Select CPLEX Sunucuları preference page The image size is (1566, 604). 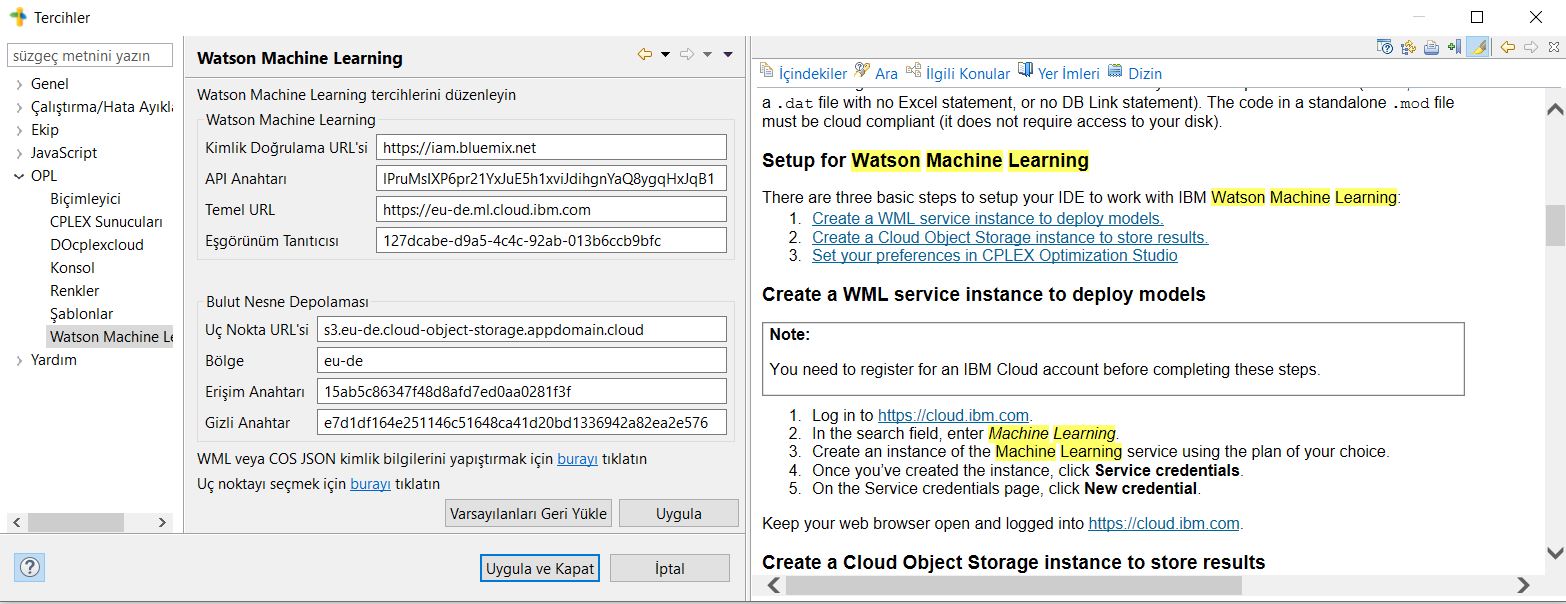click(105, 222)
